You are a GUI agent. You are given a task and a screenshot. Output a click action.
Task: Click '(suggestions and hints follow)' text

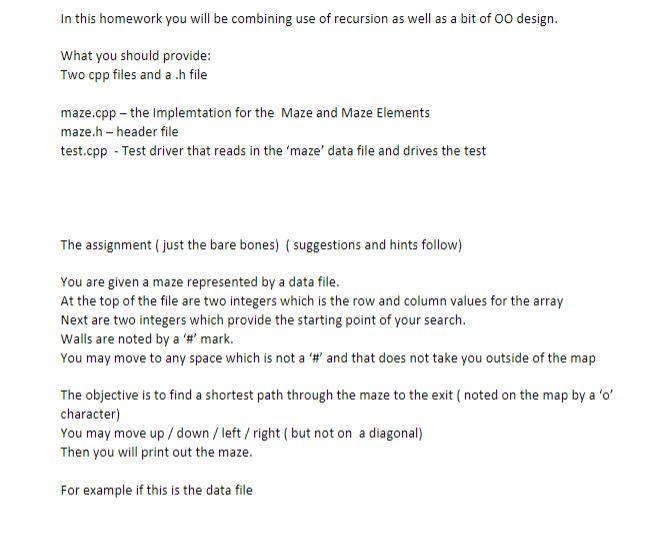(x=374, y=245)
